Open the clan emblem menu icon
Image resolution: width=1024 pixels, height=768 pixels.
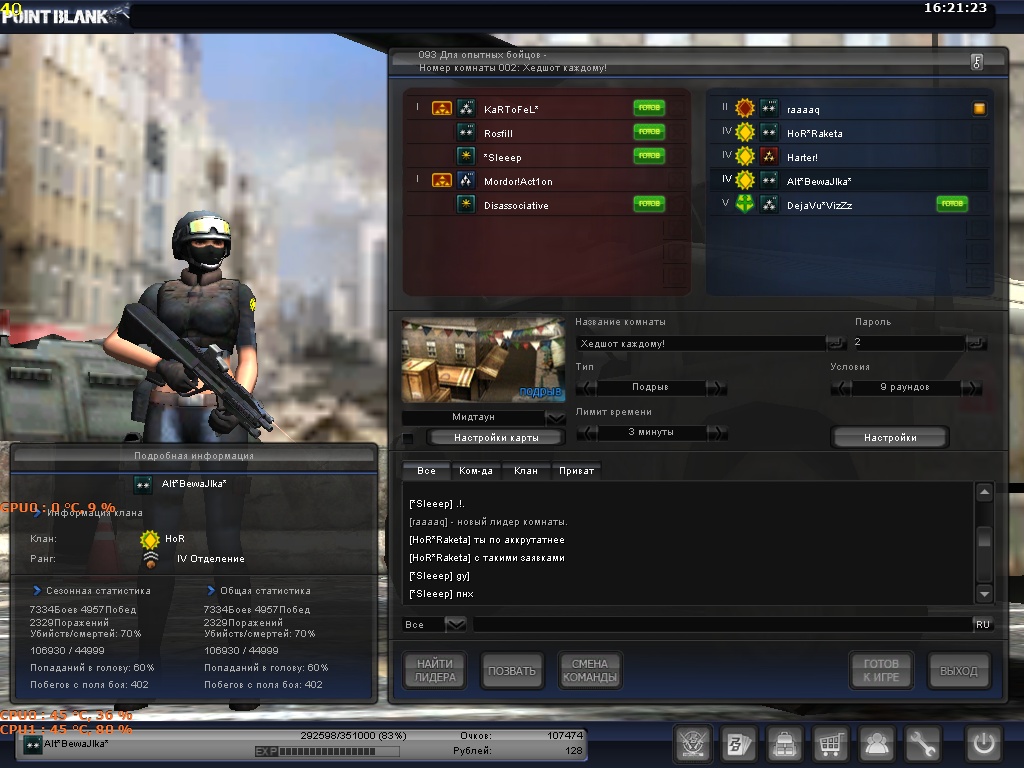[692, 743]
